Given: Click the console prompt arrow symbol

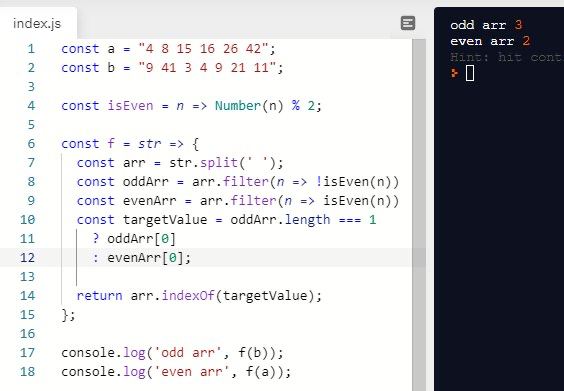Looking at the screenshot, I should [455, 73].
